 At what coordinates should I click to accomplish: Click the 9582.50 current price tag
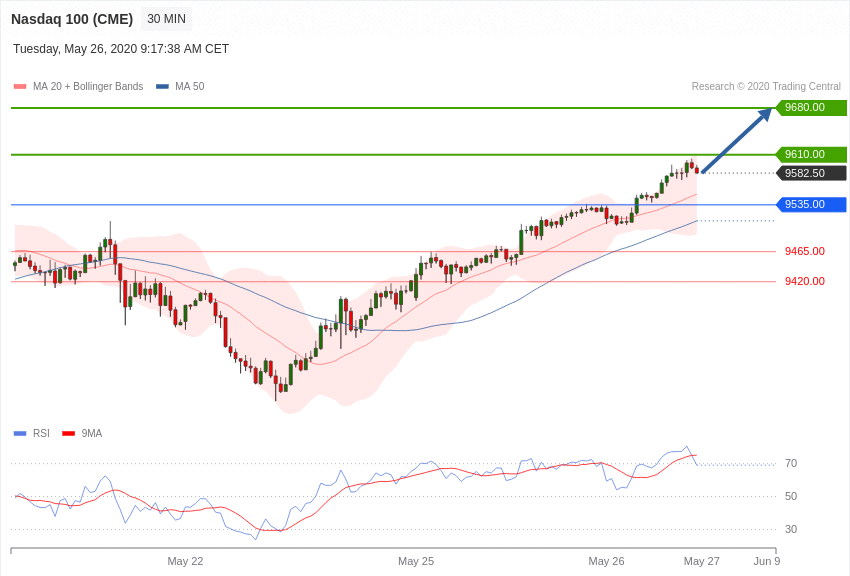811,173
